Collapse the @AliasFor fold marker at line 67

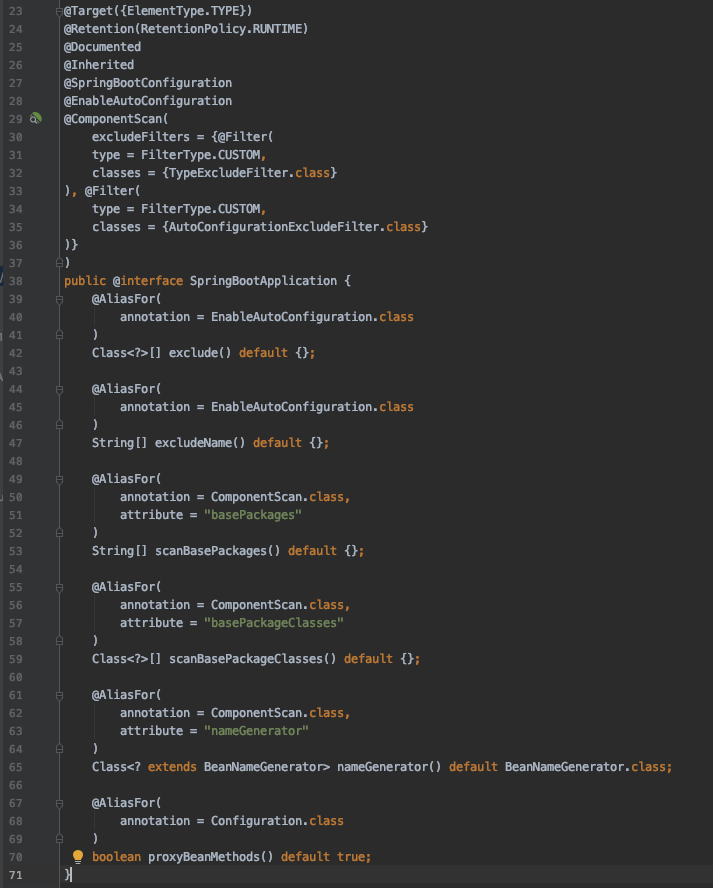coord(59,803)
